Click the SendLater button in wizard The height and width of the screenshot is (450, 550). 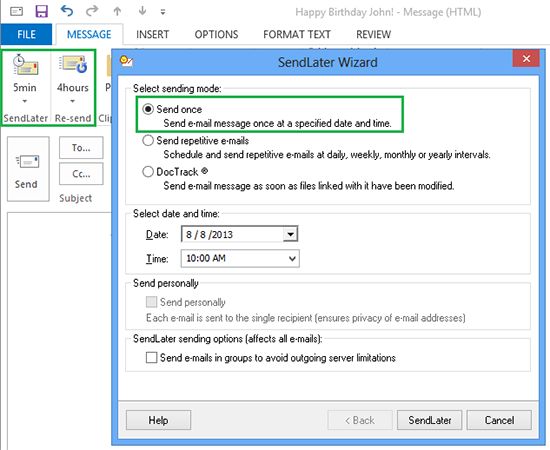(430, 420)
